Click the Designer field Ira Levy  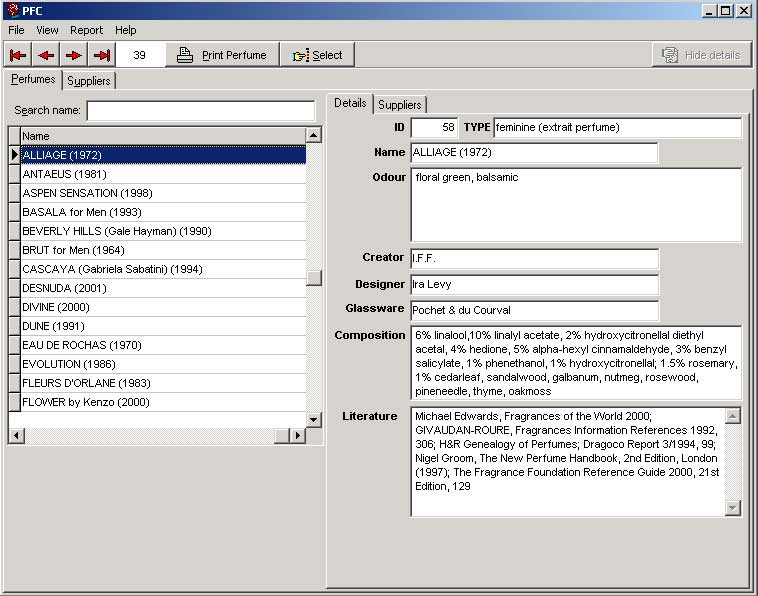point(534,285)
